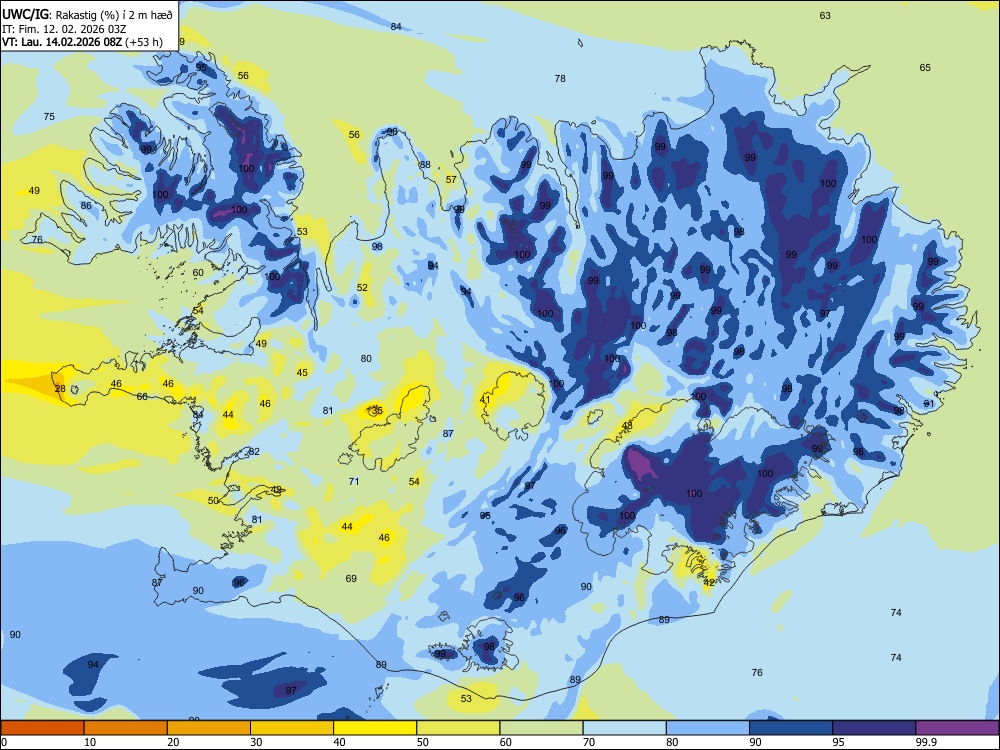Click the dark orange 0–10 legend swatch
This screenshot has width=1000, height=750.
pos(42,728)
